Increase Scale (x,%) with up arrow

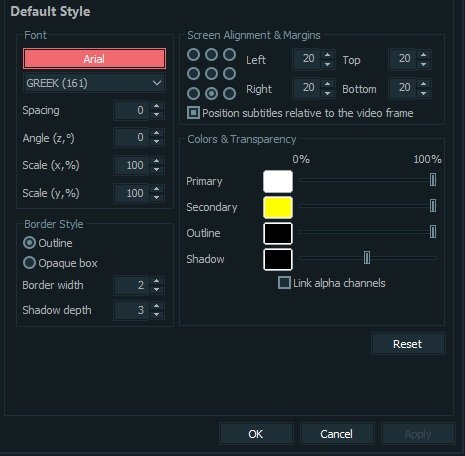click(x=156, y=161)
